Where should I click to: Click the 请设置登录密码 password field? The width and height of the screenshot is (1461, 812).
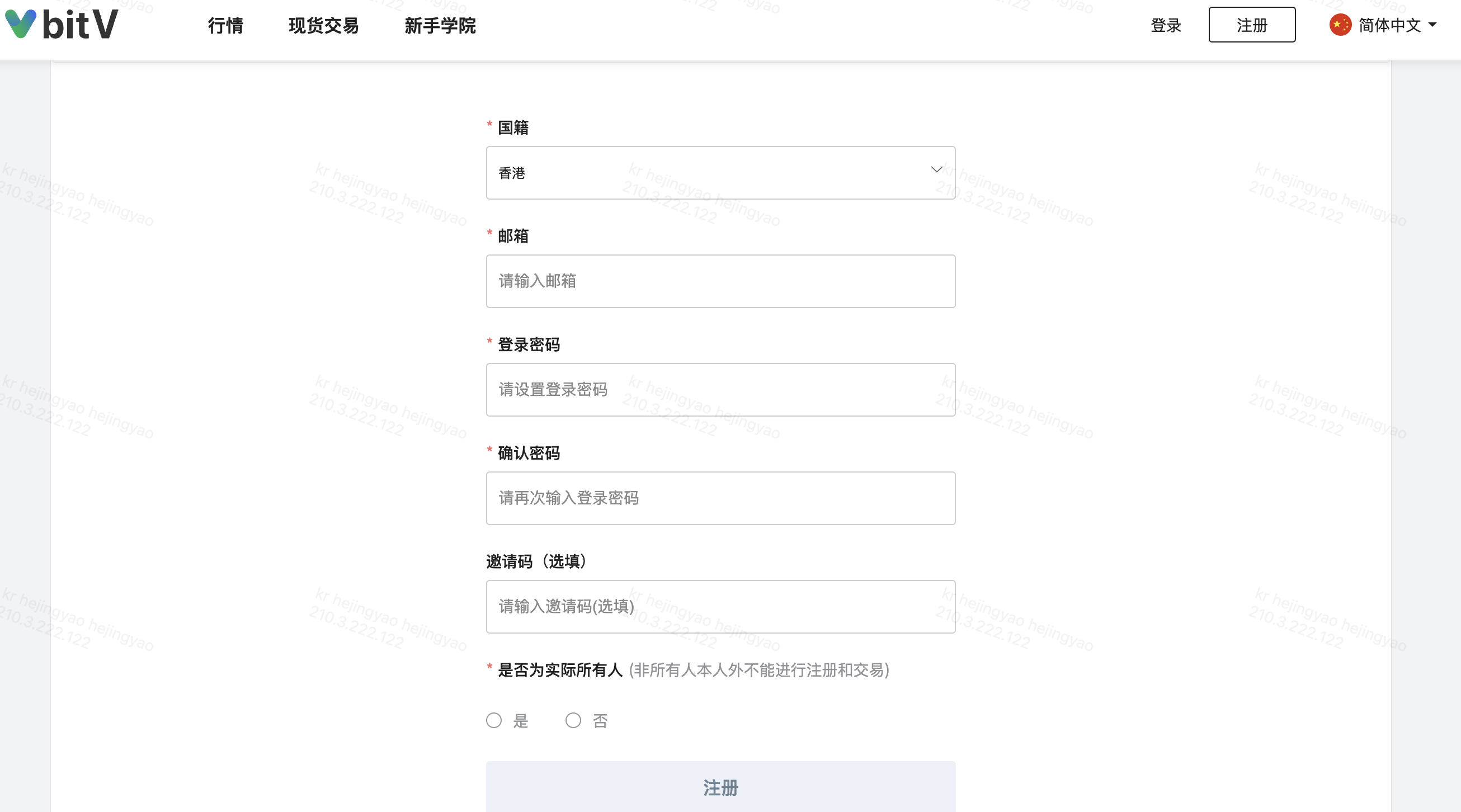[720, 390]
